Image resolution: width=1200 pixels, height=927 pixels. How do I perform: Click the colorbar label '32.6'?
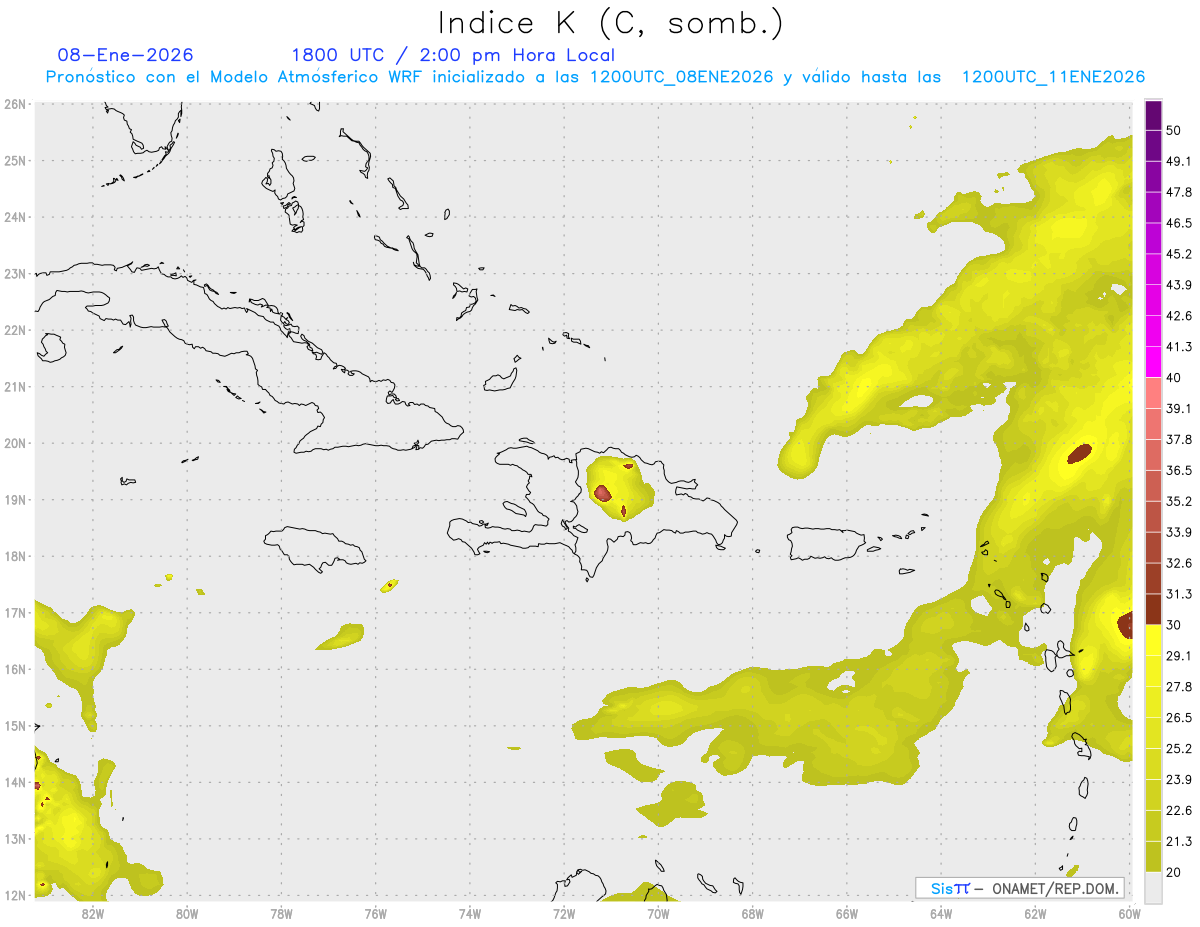coord(1178,563)
